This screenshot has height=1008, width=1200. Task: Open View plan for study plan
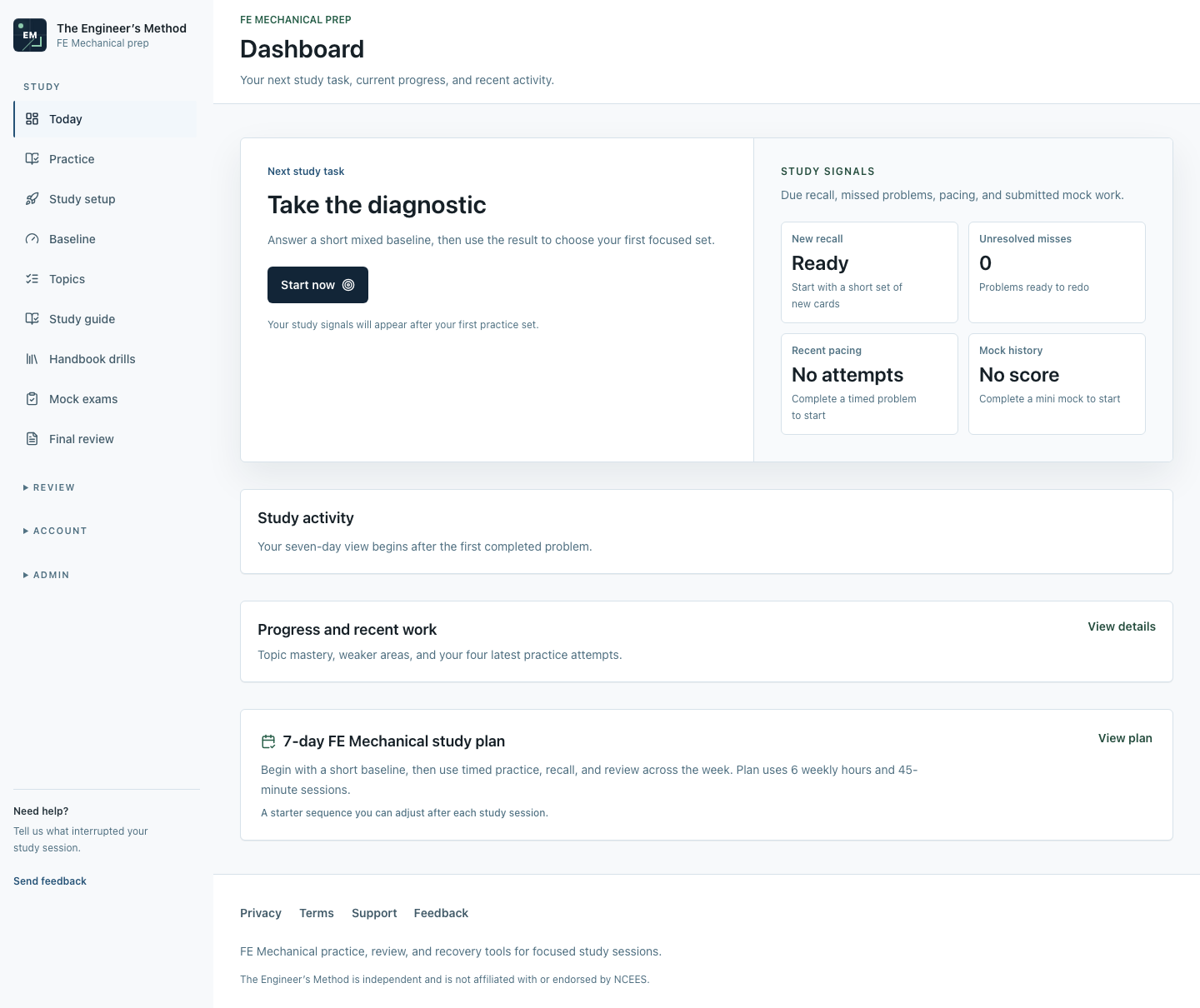pos(1125,738)
